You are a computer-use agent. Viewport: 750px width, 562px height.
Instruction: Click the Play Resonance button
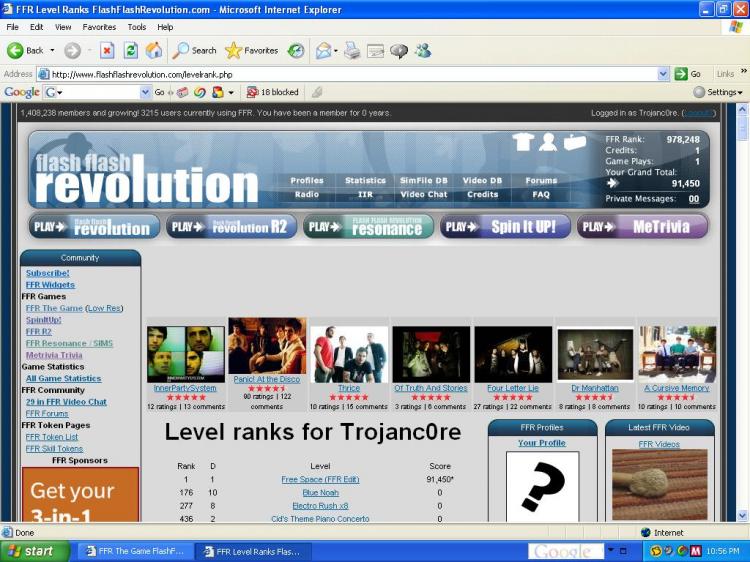[368, 226]
